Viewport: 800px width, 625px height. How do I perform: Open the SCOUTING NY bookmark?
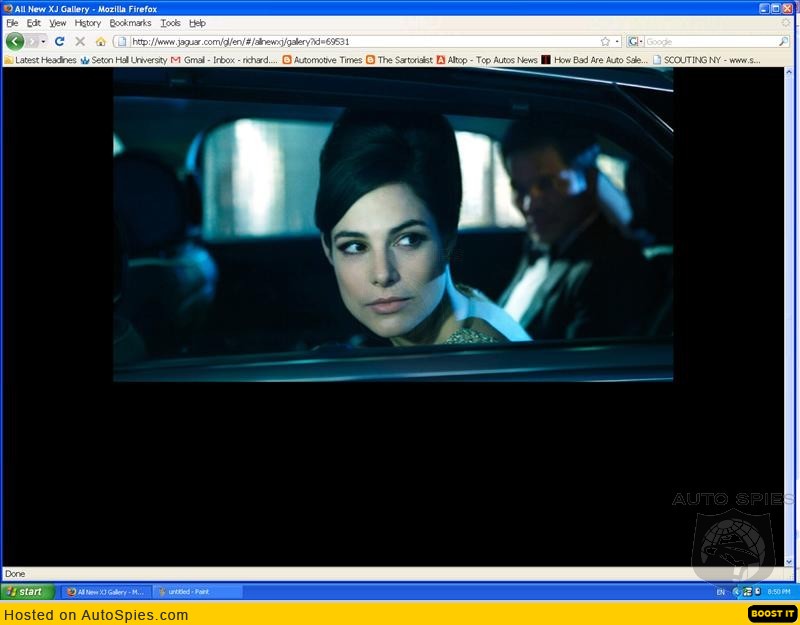(707, 60)
